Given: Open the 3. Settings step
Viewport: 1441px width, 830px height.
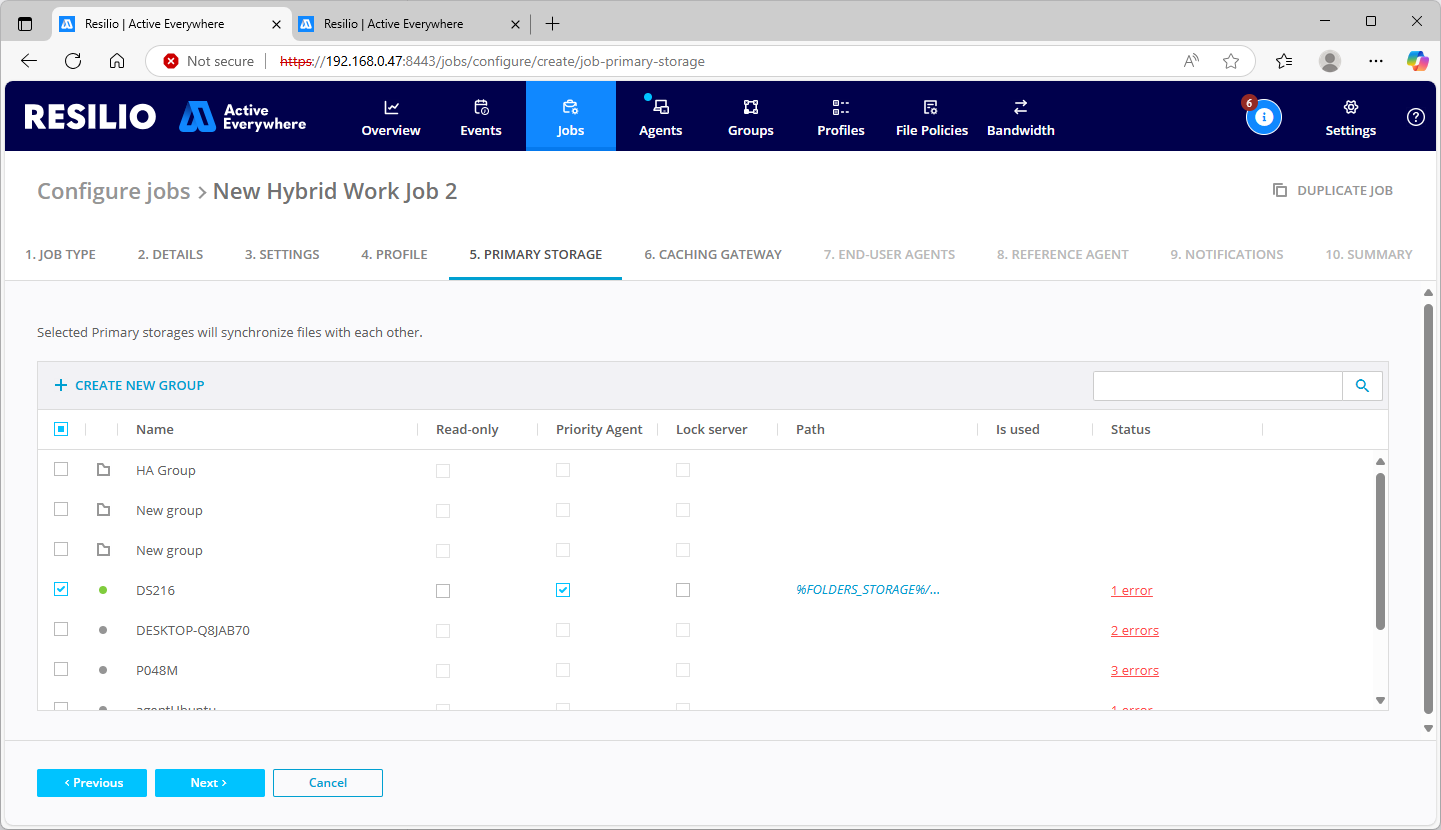Looking at the screenshot, I should [x=281, y=254].
